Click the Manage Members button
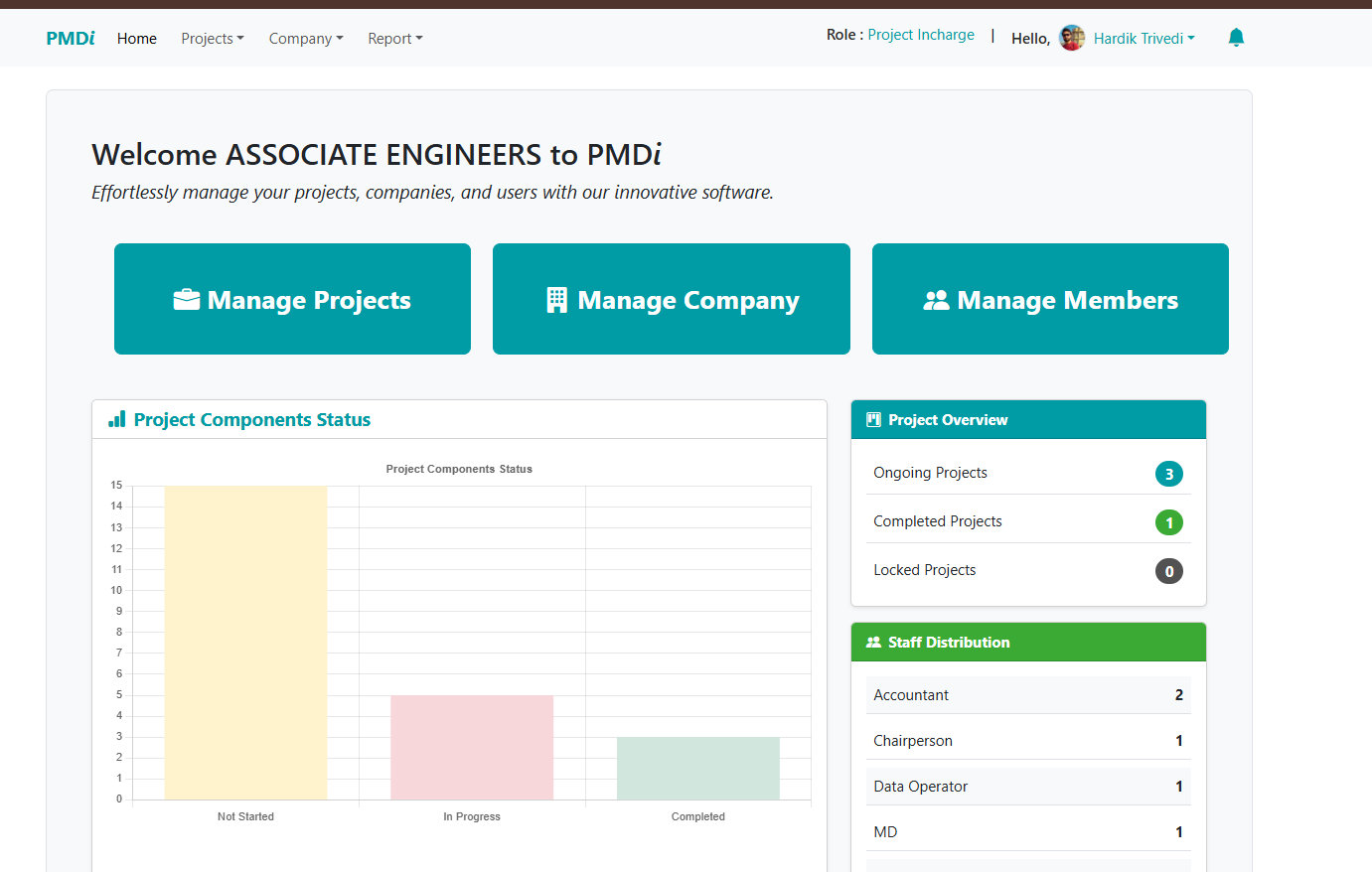The height and width of the screenshot is (872, 1372). click(x=1050, y=299)
